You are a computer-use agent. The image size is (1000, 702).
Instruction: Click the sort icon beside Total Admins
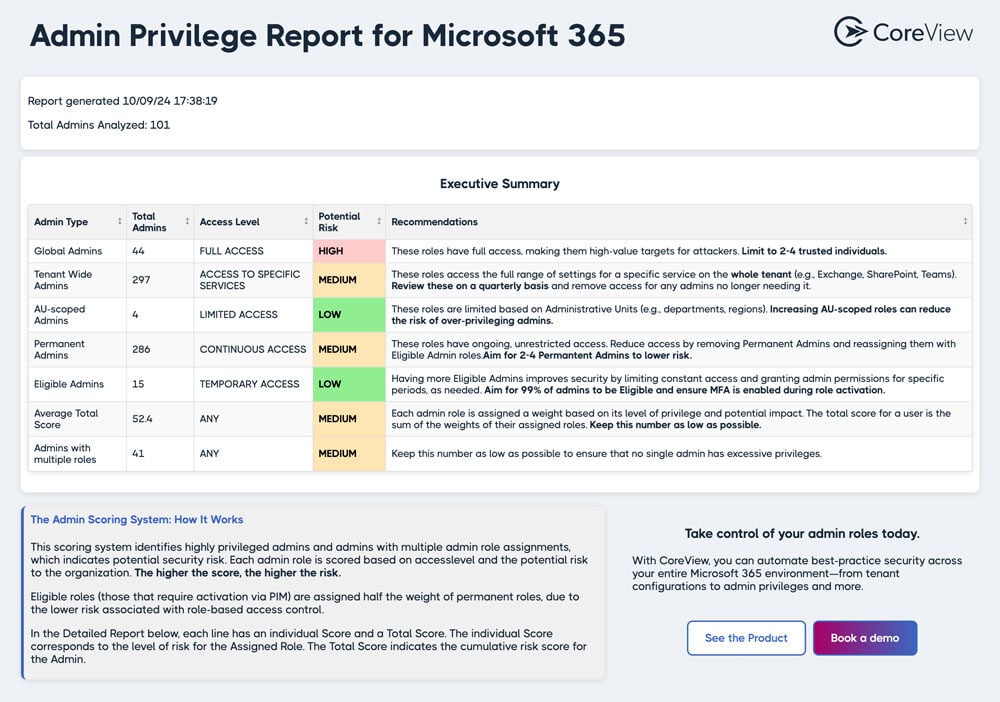[x=187, y=221]
